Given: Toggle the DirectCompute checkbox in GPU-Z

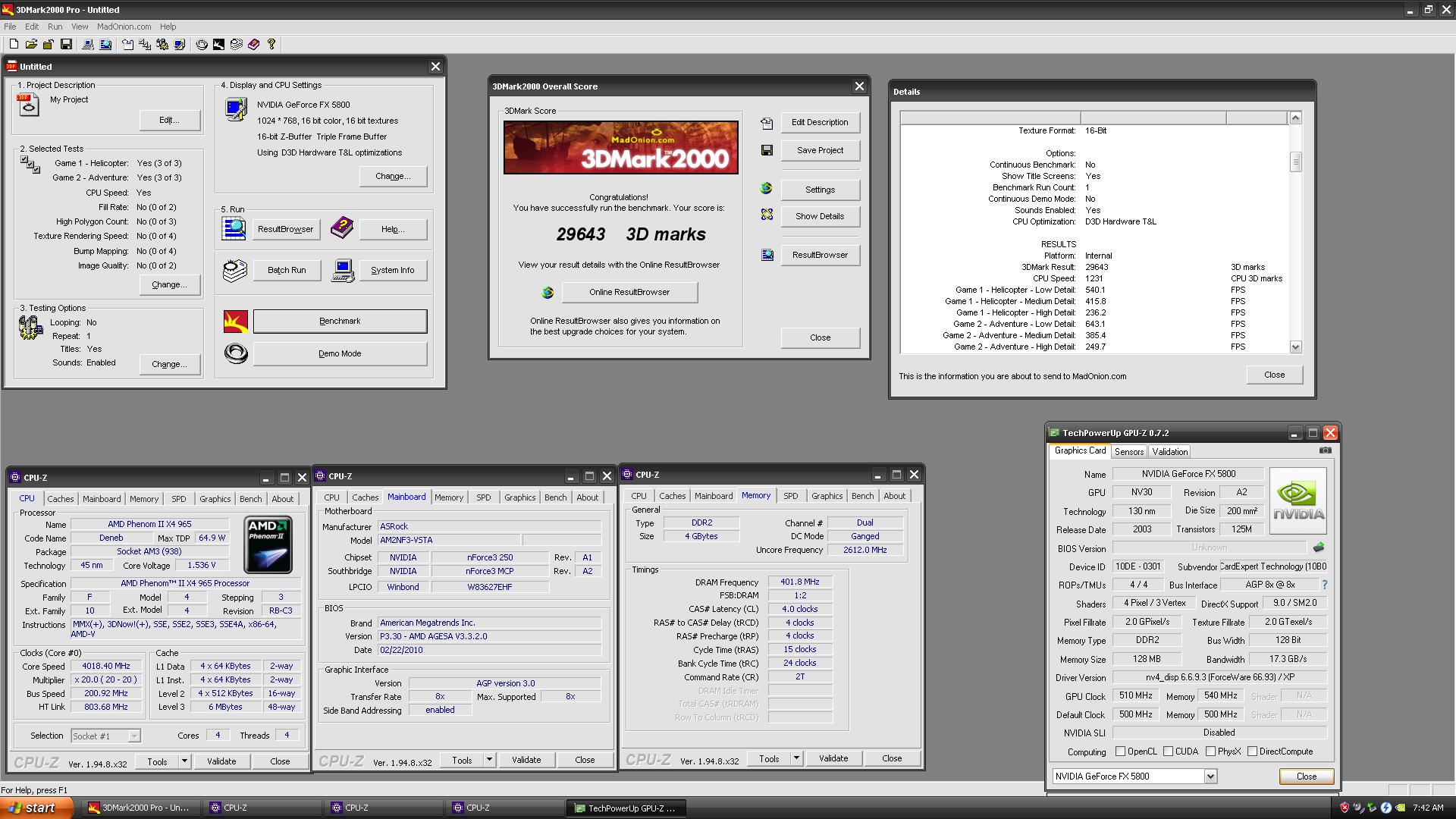Looking at the screenshot, I should (1253, 752).
